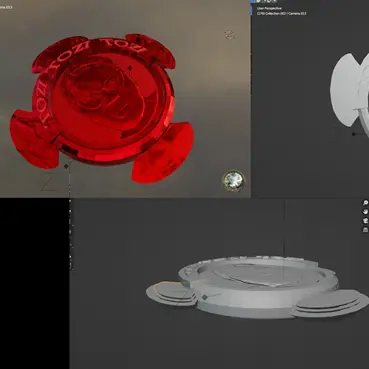Select the gray disc body in bottom viewport

click(x=258, y=287)
